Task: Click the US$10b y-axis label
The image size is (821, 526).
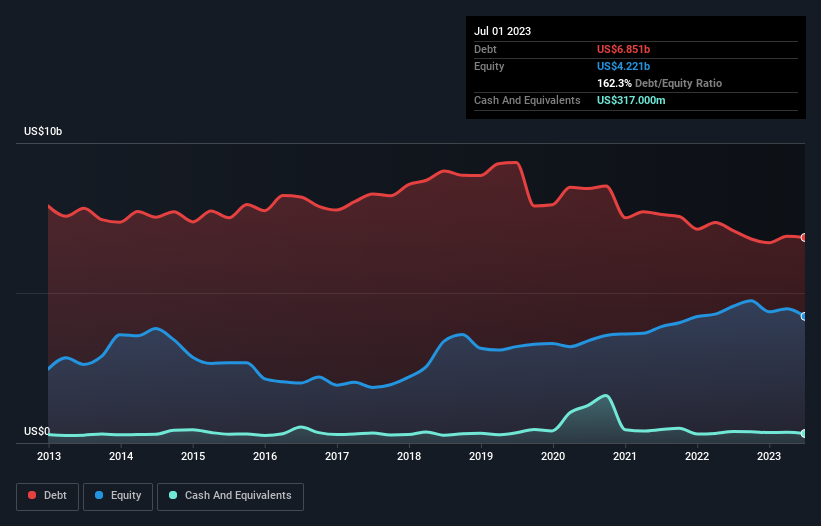Action: [43, 131]
